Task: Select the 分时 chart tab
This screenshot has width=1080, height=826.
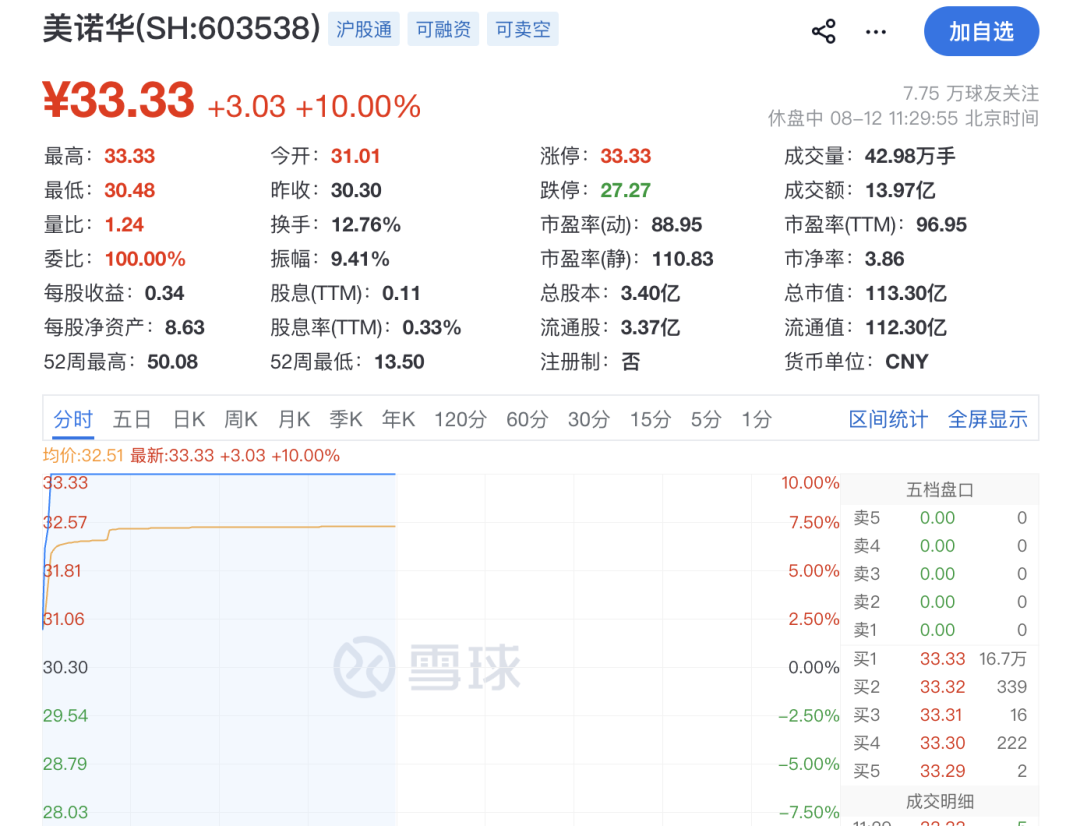Action: (73, 419)
